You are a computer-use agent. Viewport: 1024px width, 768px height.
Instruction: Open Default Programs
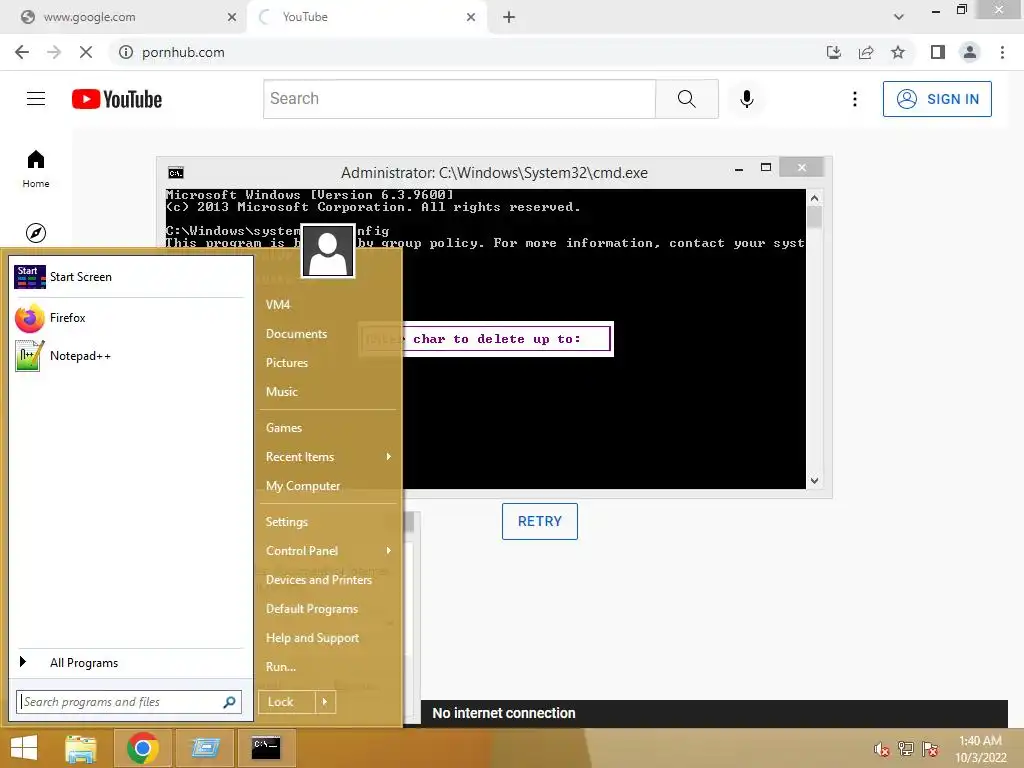(x=312, y=609)
